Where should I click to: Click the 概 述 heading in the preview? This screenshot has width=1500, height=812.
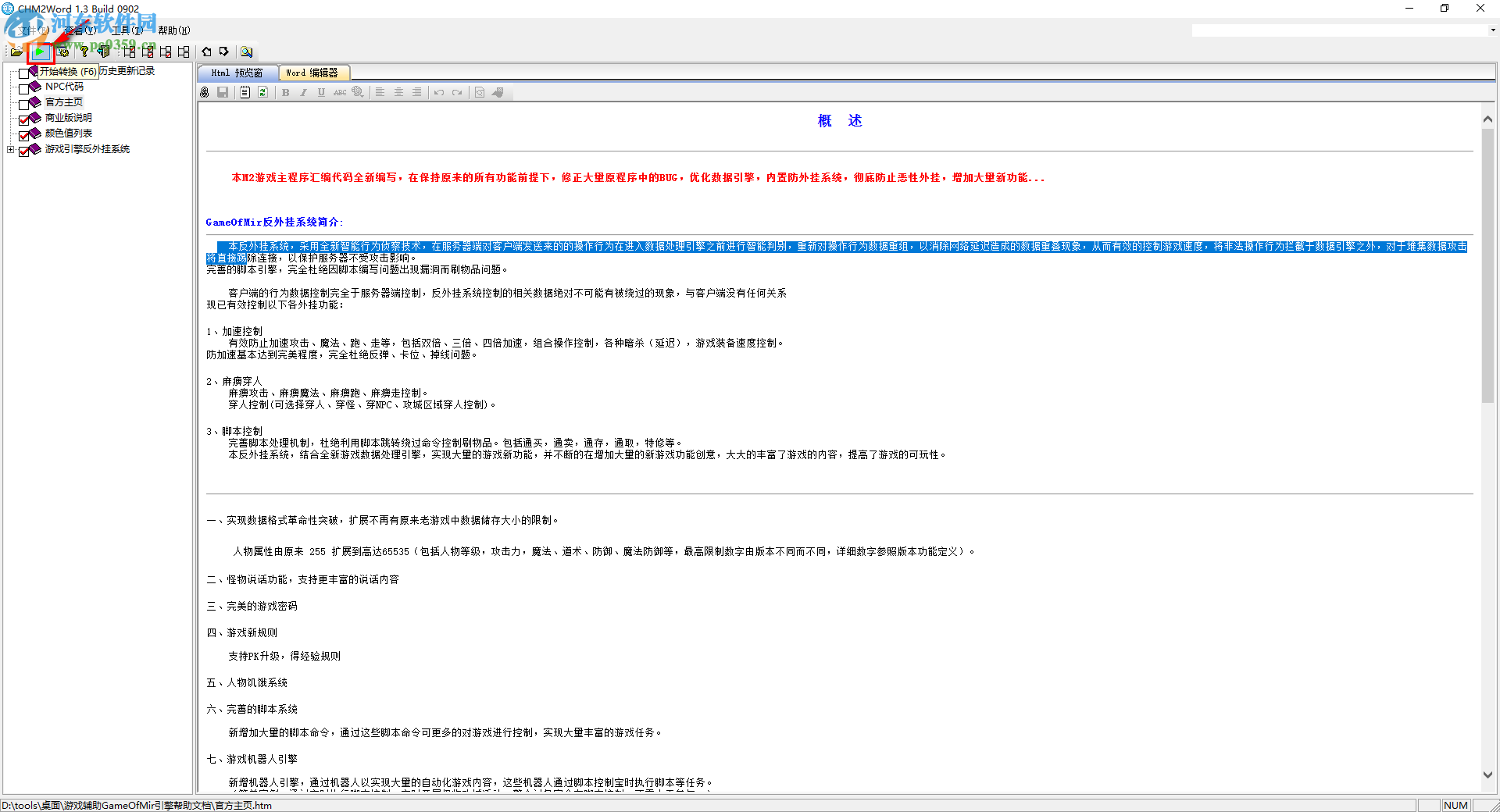[x=840, y=121]
